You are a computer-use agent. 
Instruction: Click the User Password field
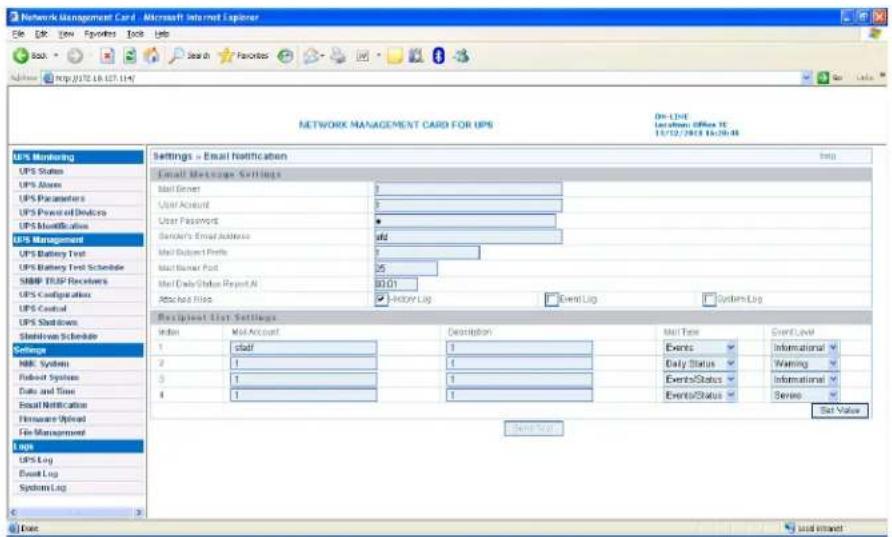click(x=465, y=221)
